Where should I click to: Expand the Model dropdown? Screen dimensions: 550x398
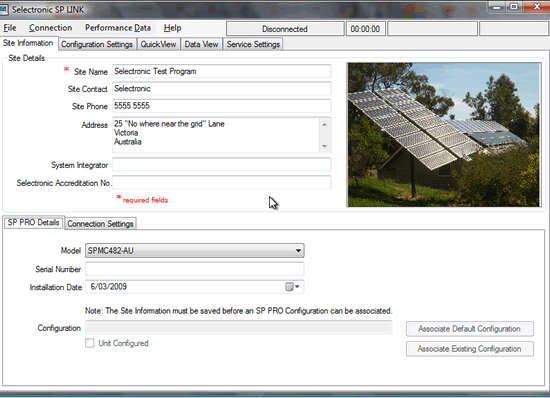298,251
